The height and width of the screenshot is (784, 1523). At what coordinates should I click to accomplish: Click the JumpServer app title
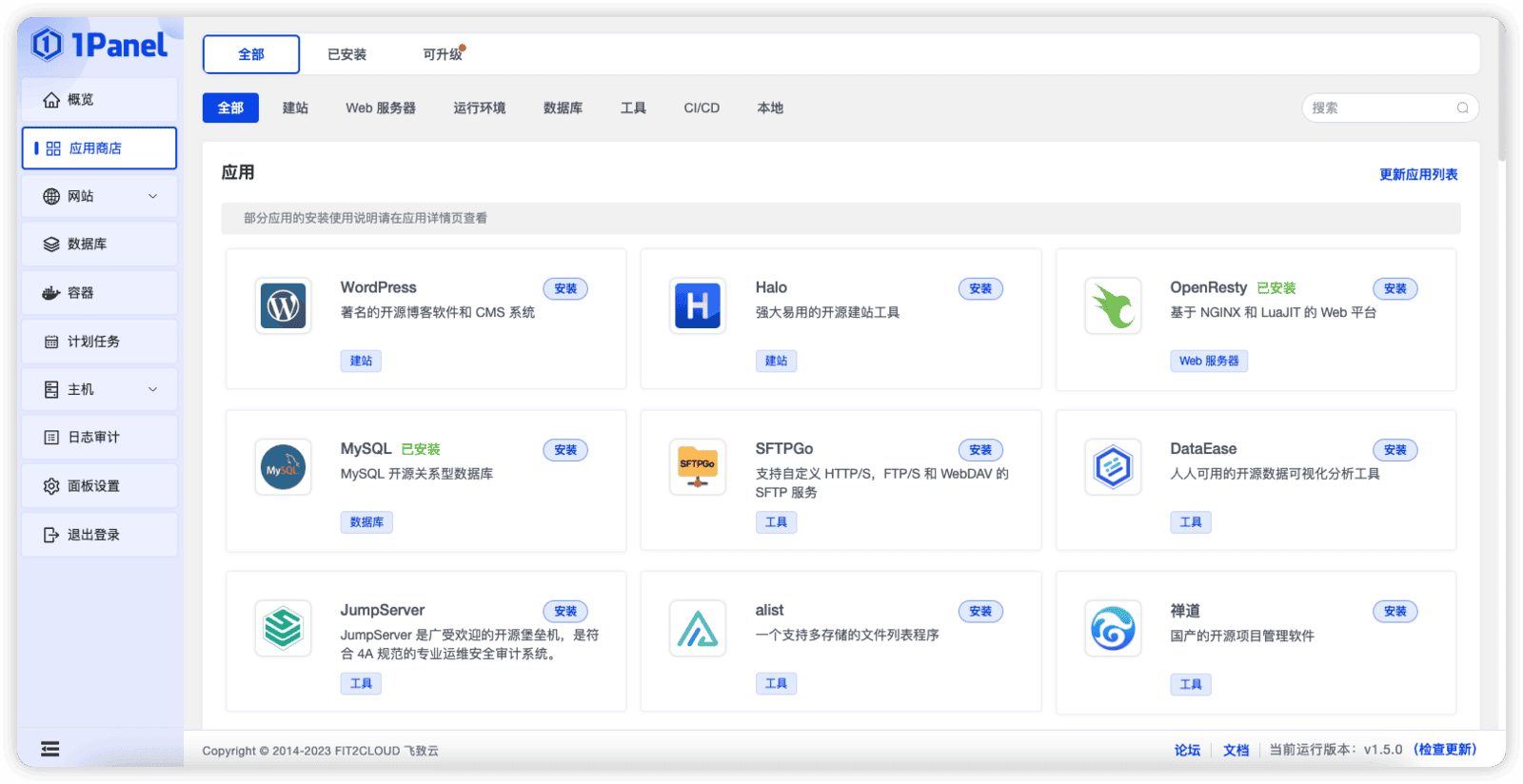tap(383, 610)
